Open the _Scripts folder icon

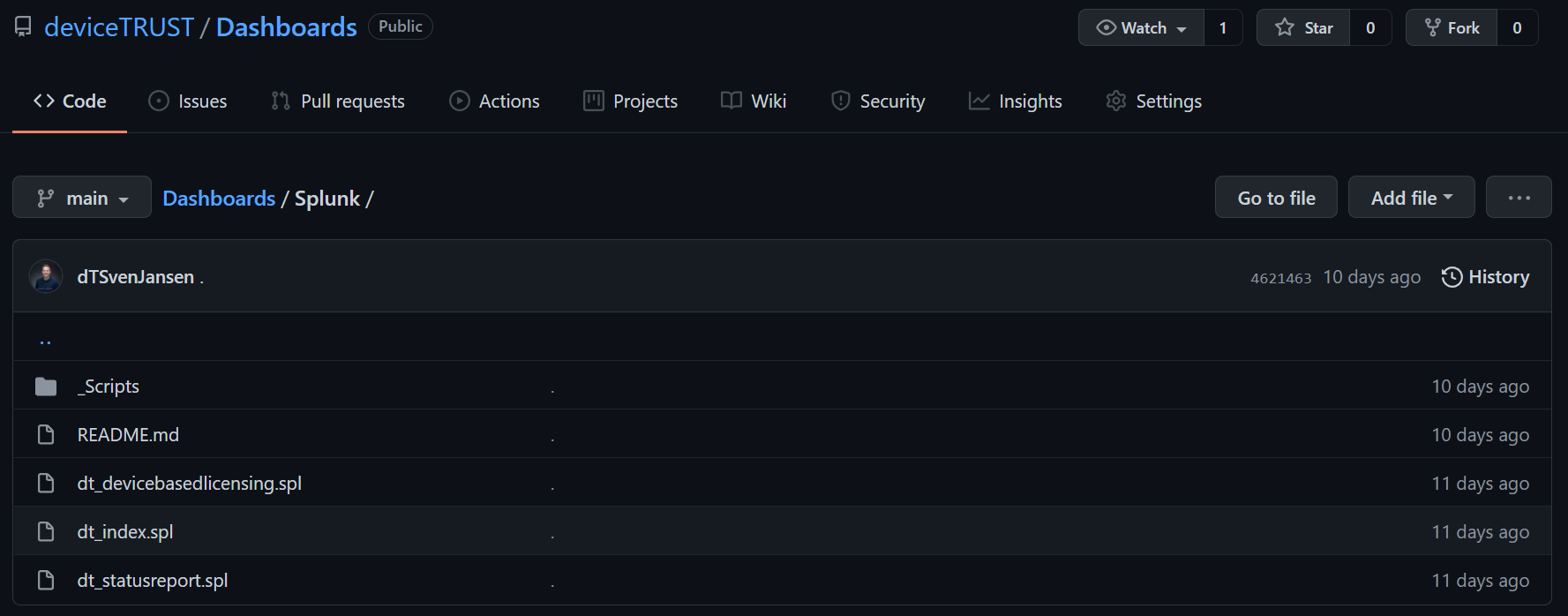click(46, 387)
